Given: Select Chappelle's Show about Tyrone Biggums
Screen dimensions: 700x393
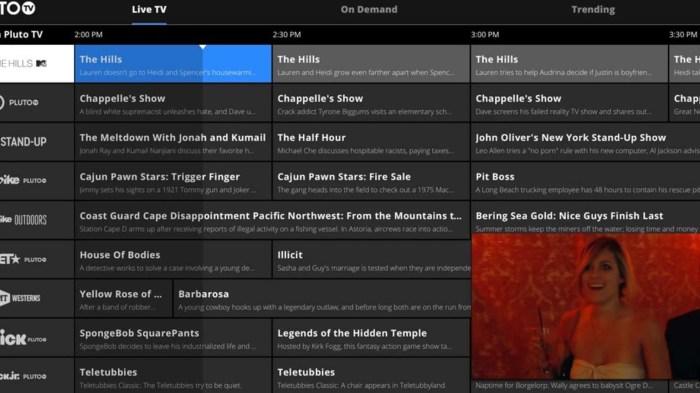Looking at the screenshot, I should 371,103.
